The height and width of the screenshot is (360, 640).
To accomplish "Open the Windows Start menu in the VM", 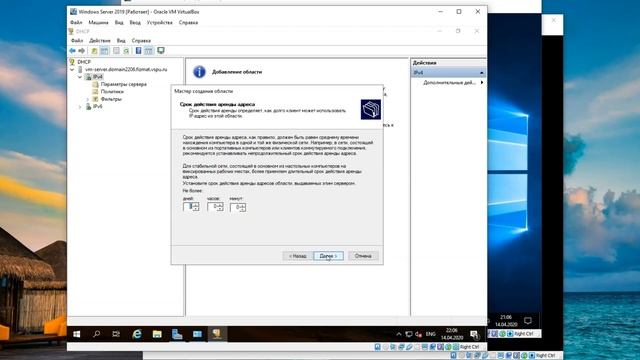I will tap(76, 334).
